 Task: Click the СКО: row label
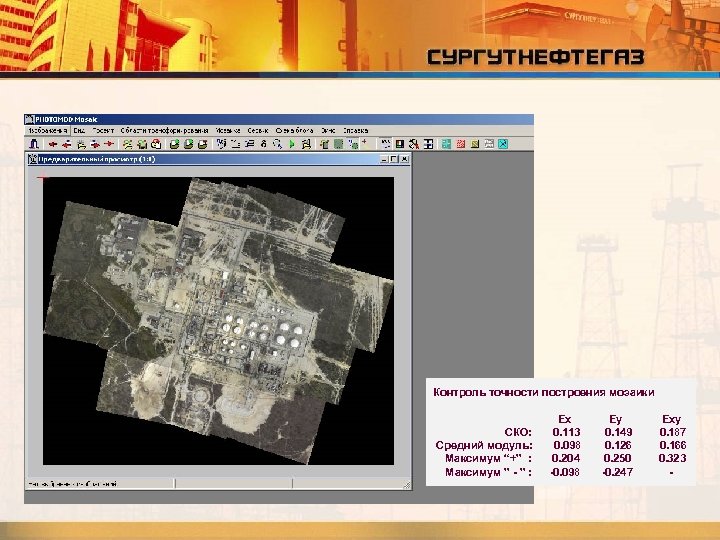[518, 432]
